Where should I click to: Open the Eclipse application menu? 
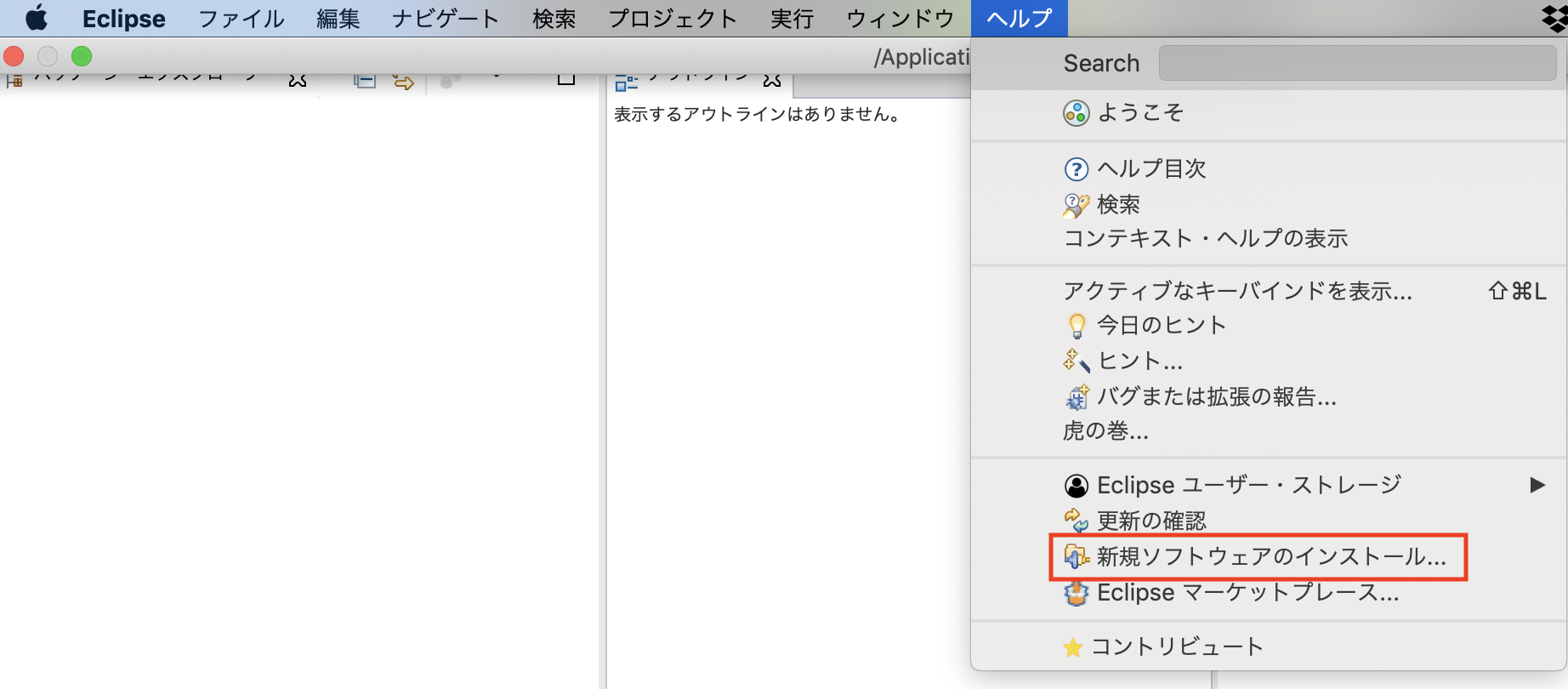coord(124,18)
